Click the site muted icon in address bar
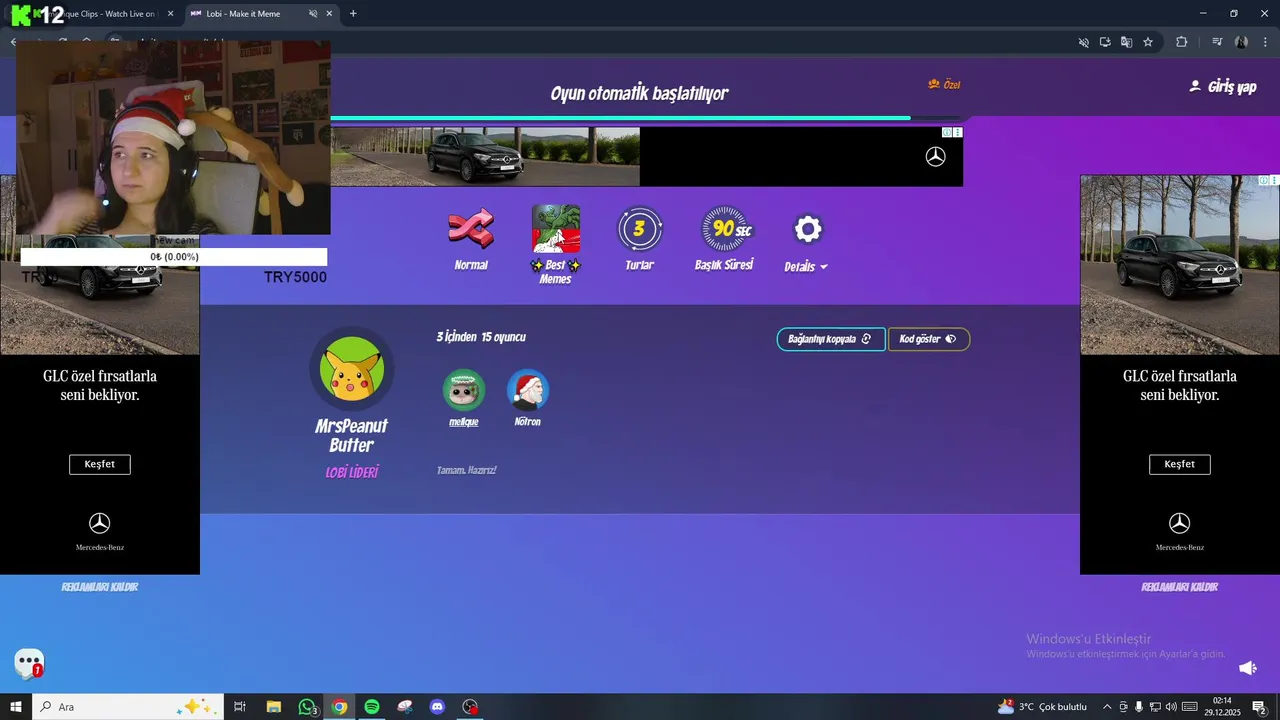This screenshot has height=720, width=1280. (x=1083, y=42)
